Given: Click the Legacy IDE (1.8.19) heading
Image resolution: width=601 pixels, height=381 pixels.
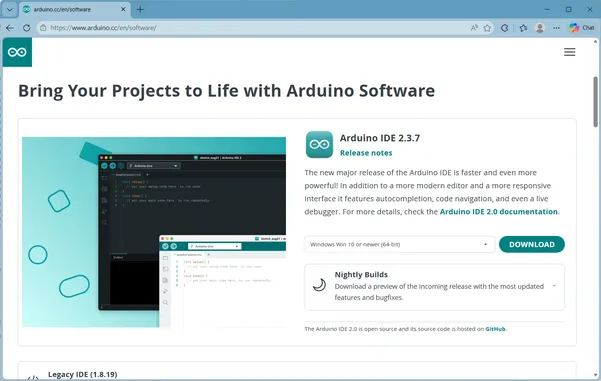Looking at the screenshot, I should (82, 374).
